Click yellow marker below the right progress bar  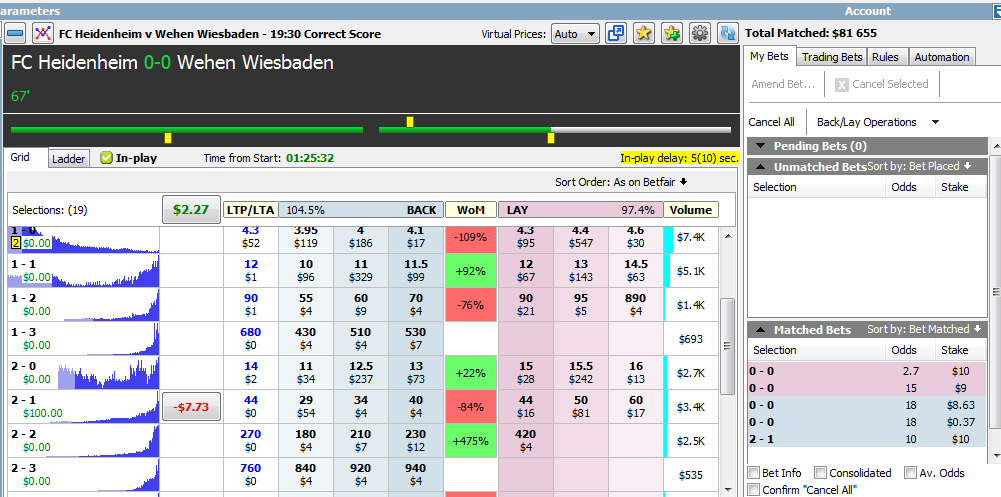coord(551,138)
